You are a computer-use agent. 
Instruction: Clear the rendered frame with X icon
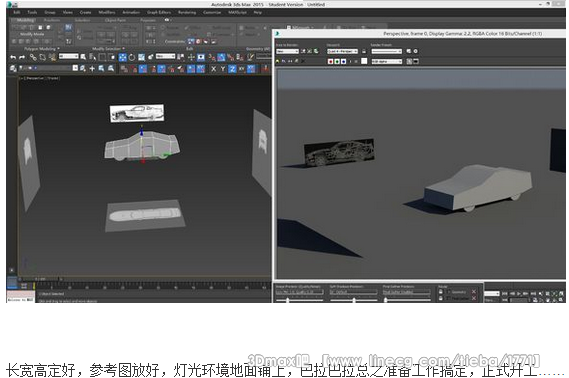303,62
